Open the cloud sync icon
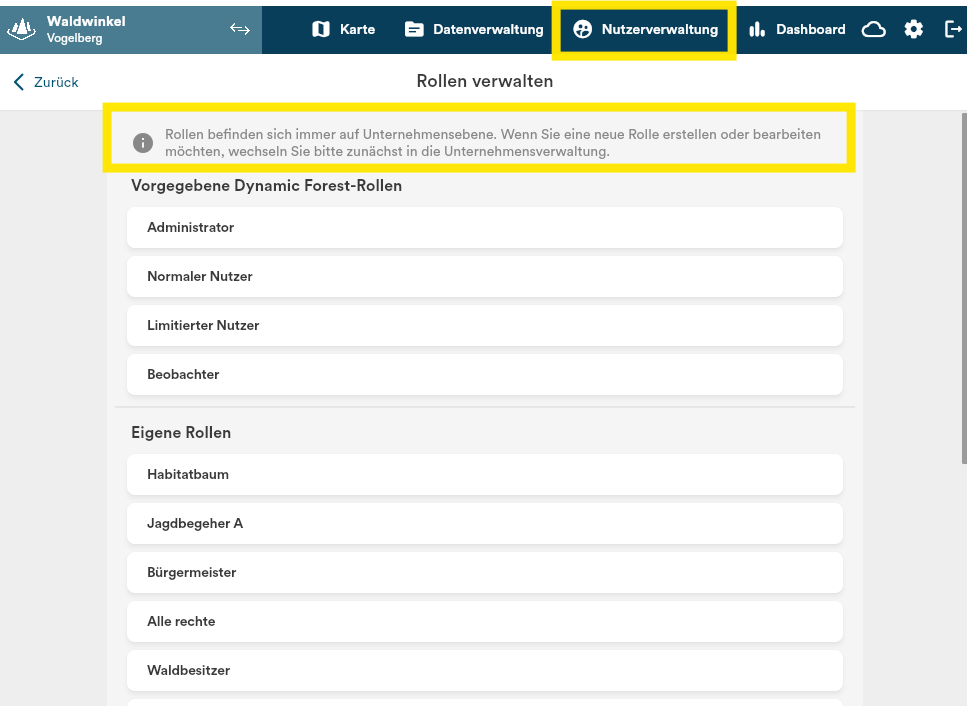967x706 pixels. click(x=874, y=30)
